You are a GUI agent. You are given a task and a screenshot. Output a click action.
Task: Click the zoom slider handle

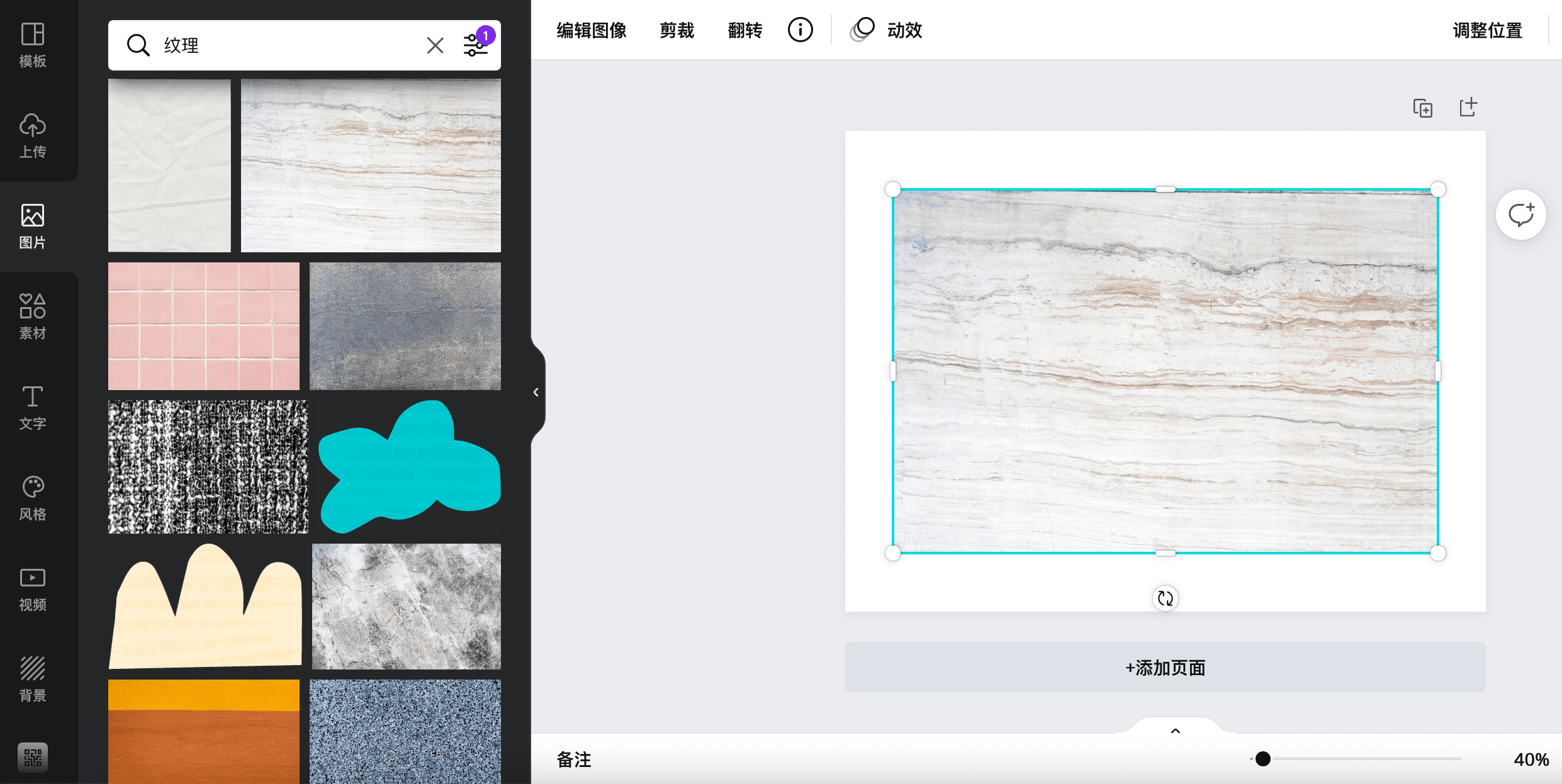[1262, 759]
